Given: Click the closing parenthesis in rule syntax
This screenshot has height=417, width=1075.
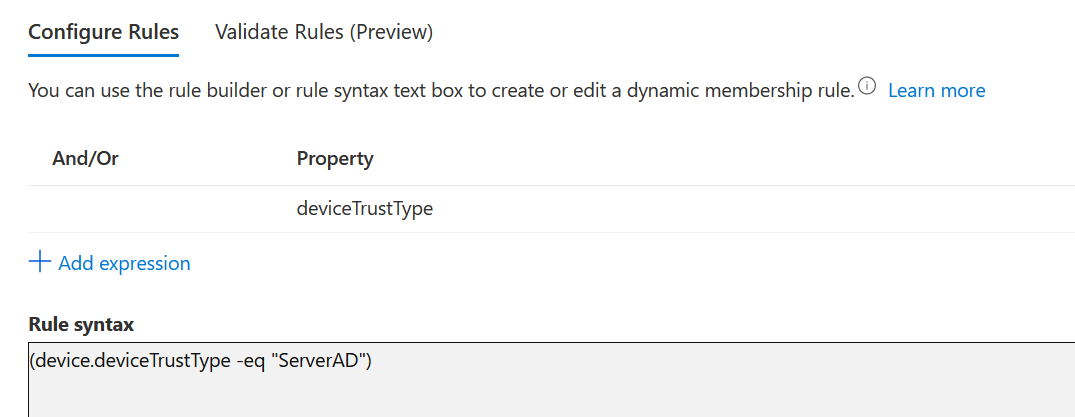Looking at the screenshot, I should pyautogui.click(x=368, y=361).
